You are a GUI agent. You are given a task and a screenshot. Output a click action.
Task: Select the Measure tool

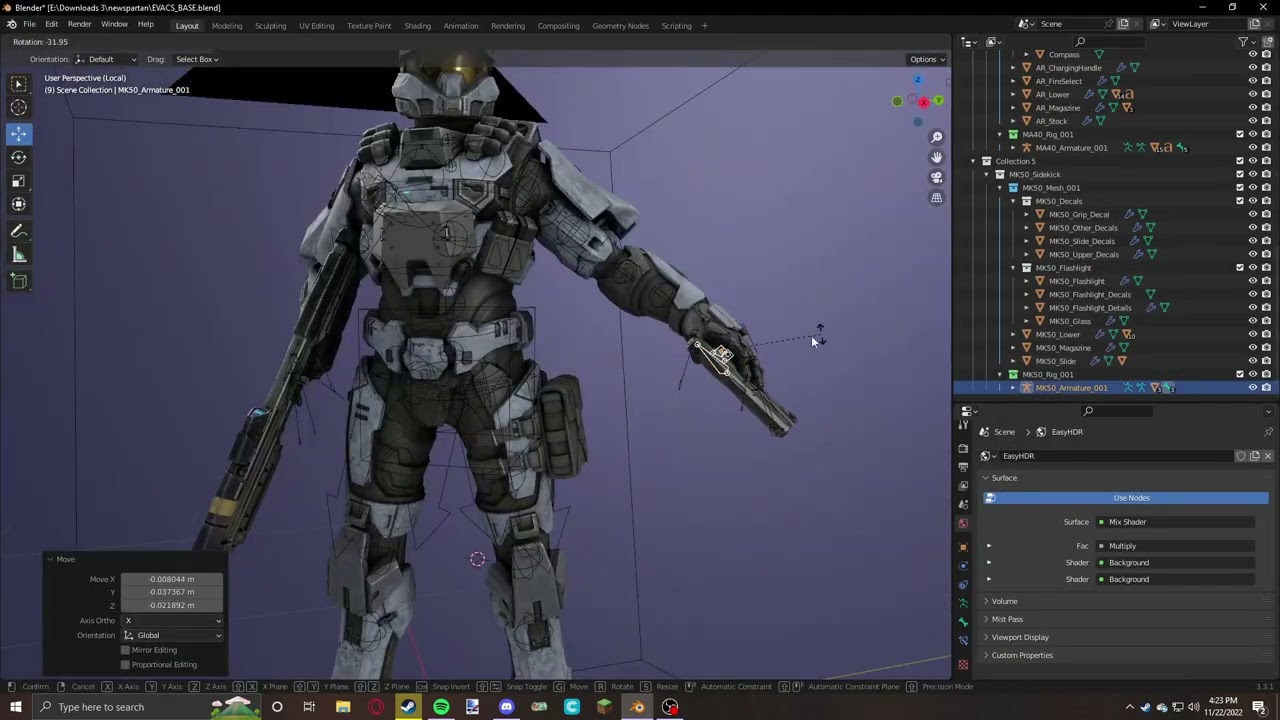(19, 255)
